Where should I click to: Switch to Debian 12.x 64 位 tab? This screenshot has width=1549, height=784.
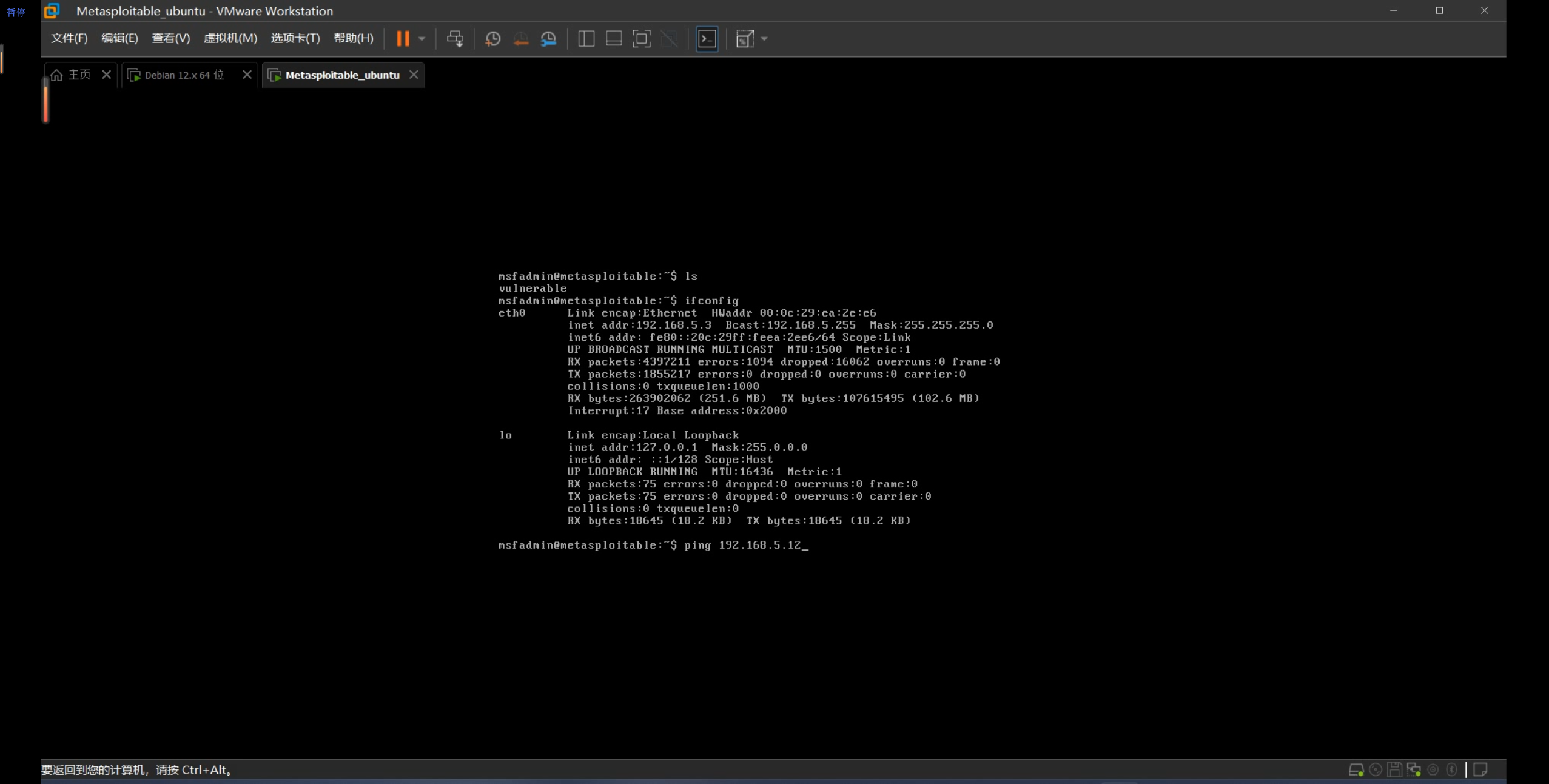point(184,75)
